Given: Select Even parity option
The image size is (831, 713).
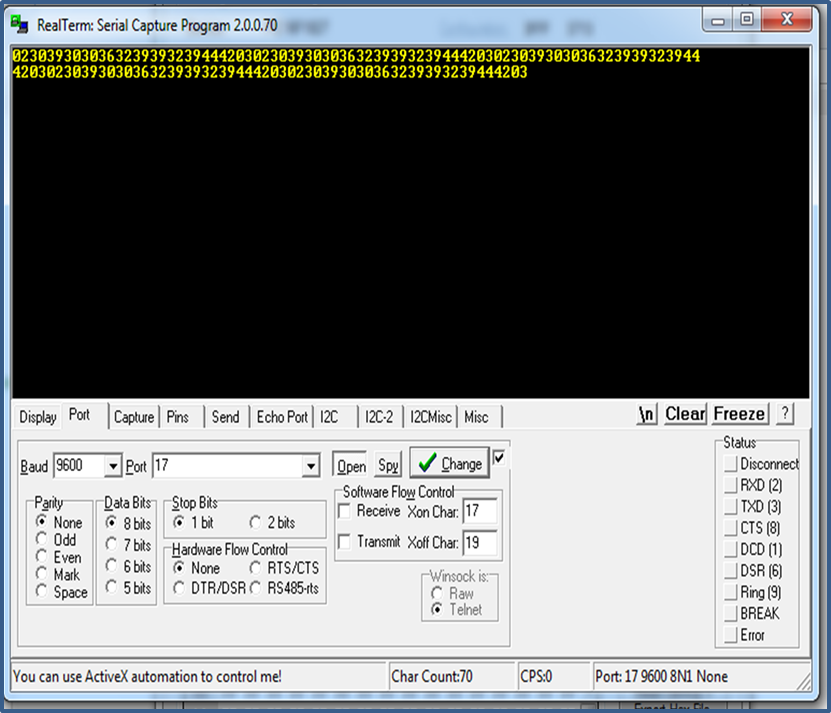Looking at the screenshot, I should pyautogui.click(x=58, y=557).
